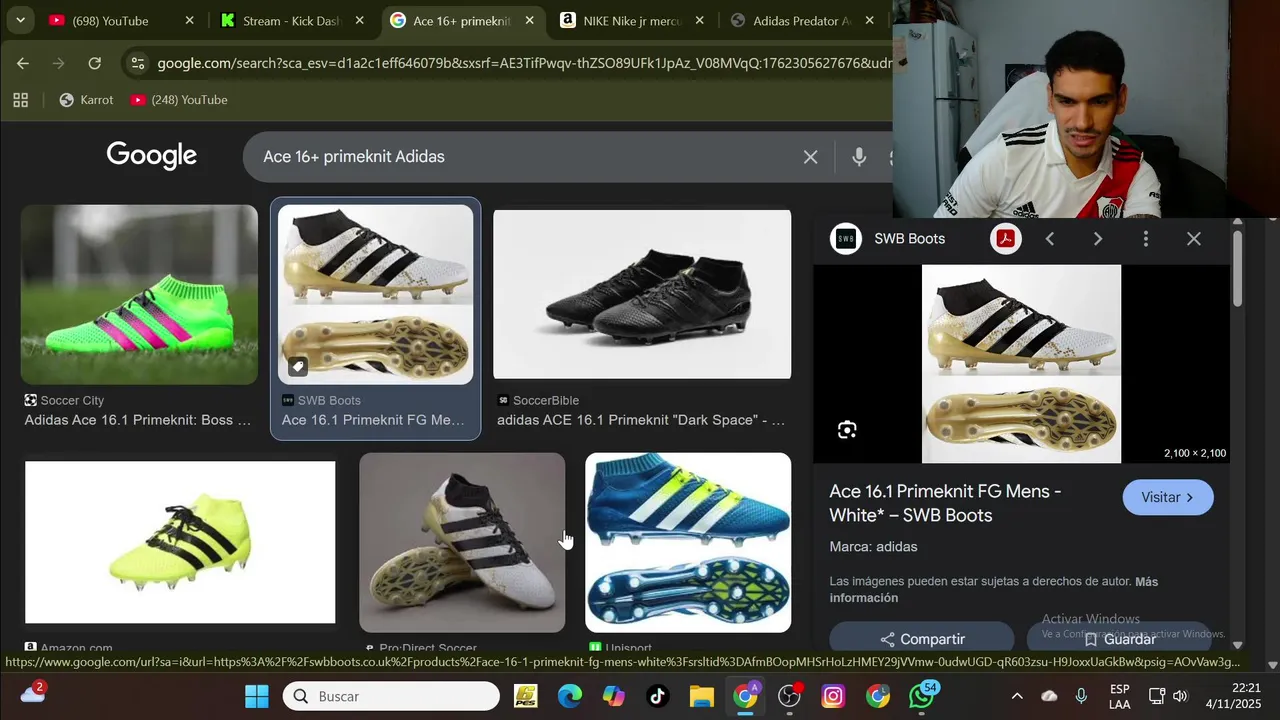Open the Pro:Direct Soccer white boot image
The width and height of the screenshot is (1280, 720).
pos(462,542)
